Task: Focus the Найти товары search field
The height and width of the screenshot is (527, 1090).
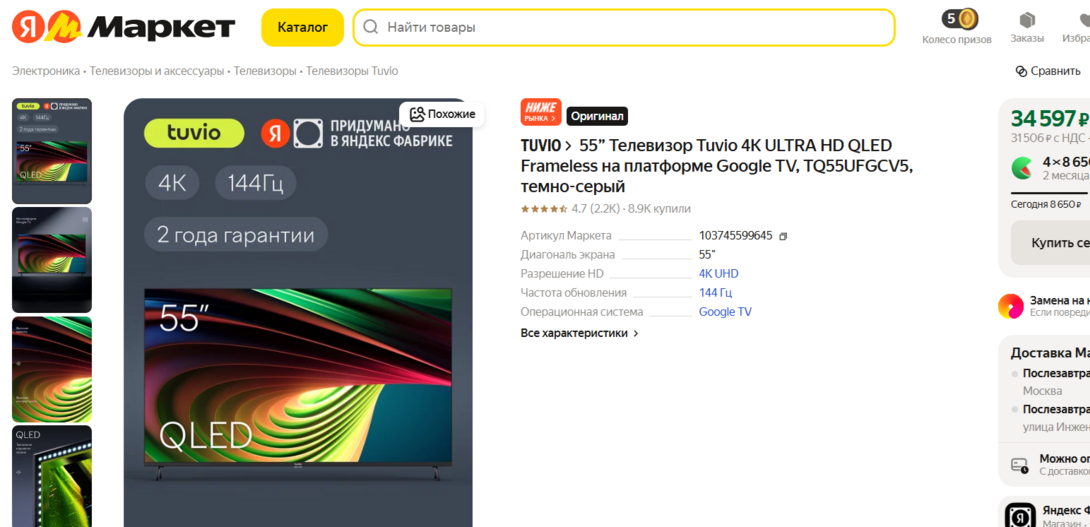Action: click(x=630, y=27)
